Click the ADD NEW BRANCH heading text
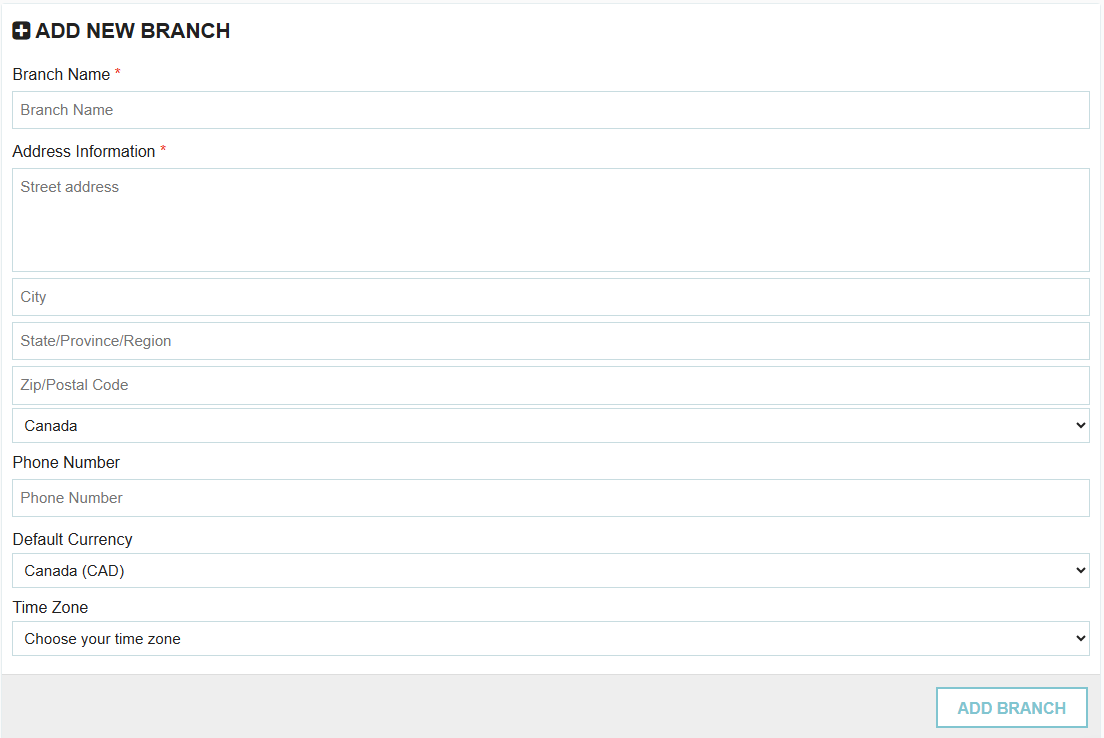This screenshot has height=738, width=1104. click(x=132, y=31)
